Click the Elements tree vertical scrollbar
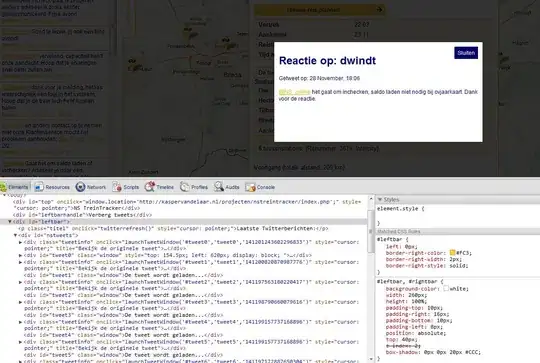Image resolution: width=540 pixels, height=363 pixels. click(x=371, y=279)
